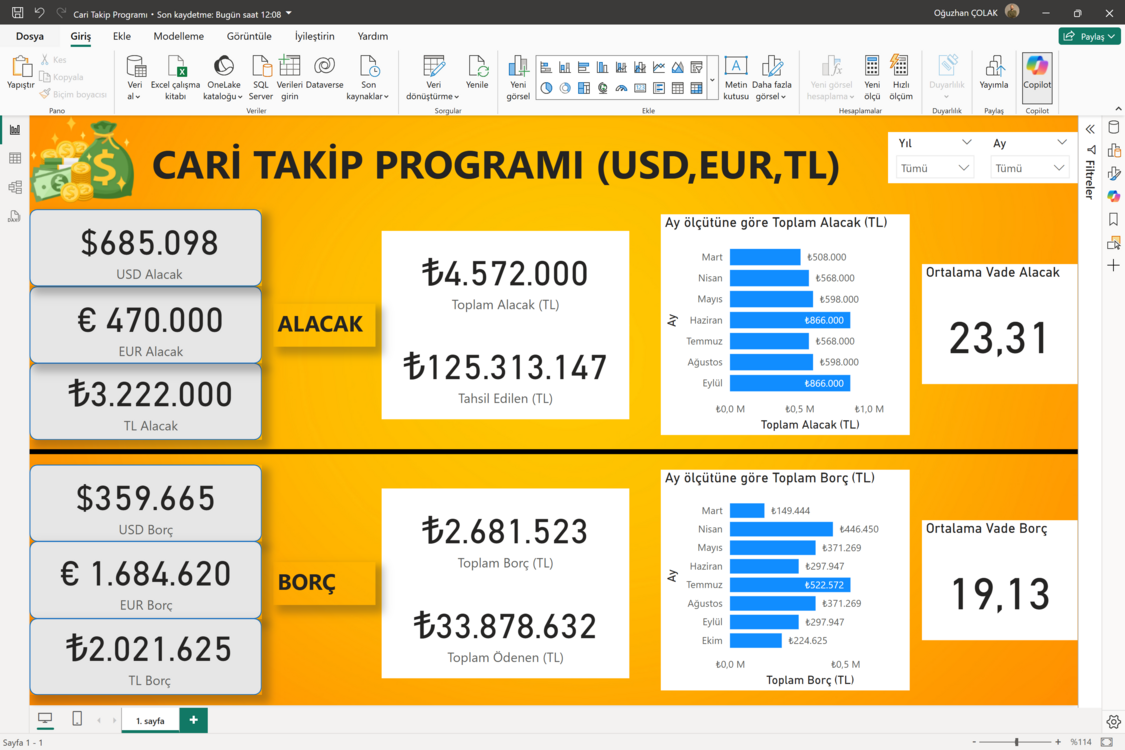Insert a card visual from gallery
Image resolution: width=1125 pixels, height=750 pixels.
click(640, 88)
